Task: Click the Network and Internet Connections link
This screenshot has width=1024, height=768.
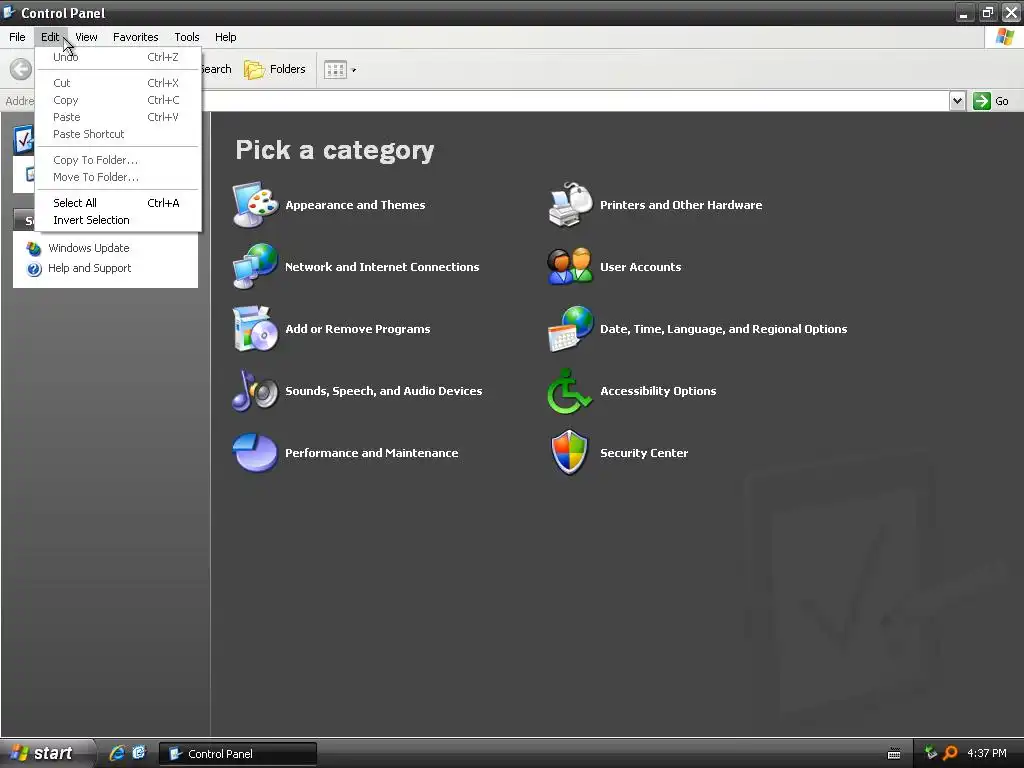Action: (x=382, y=267)
